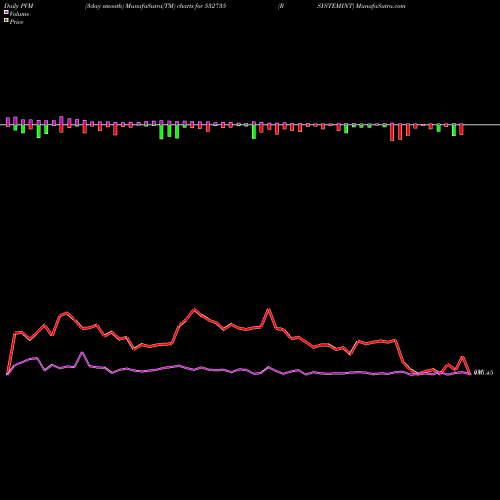Click the (3day smooth) text in chart title

tap(105, 6)
